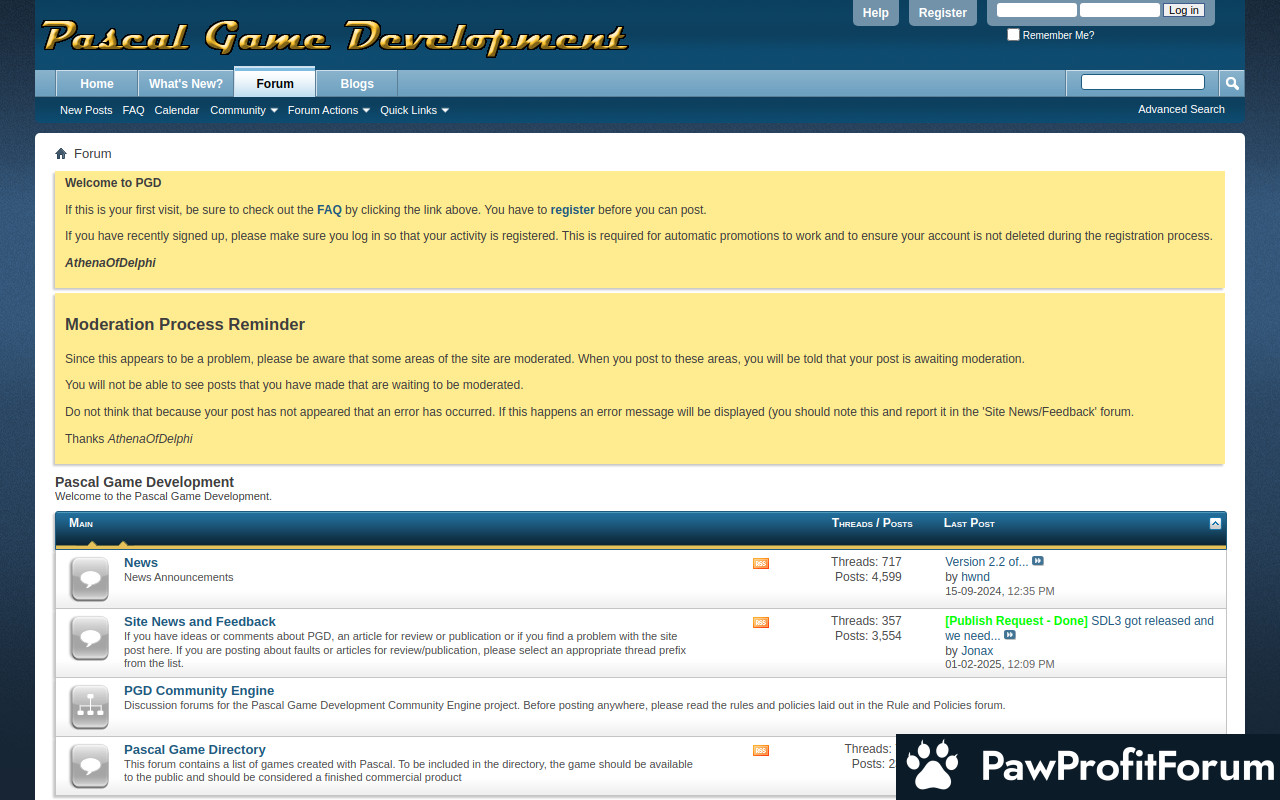Click the password input field
The width and height of the screenshot is (1280, 800).
1120,10
